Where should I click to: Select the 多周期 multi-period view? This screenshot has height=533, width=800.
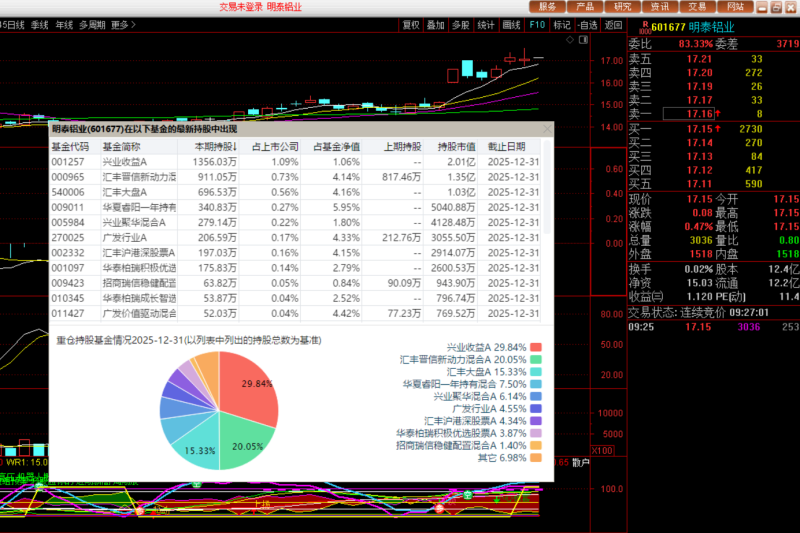point(92,25)
